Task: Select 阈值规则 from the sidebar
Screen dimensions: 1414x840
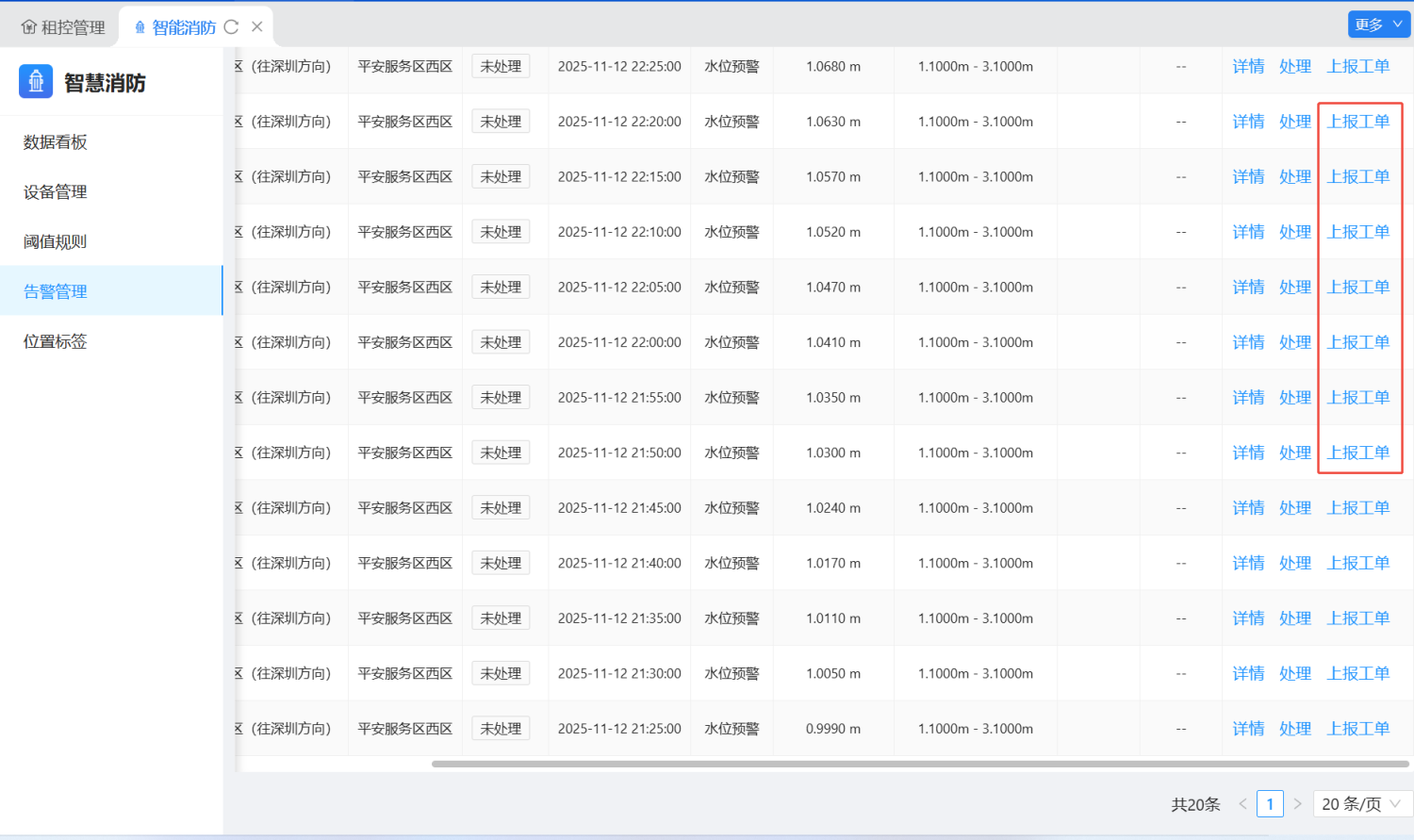Action: (56, 242)
